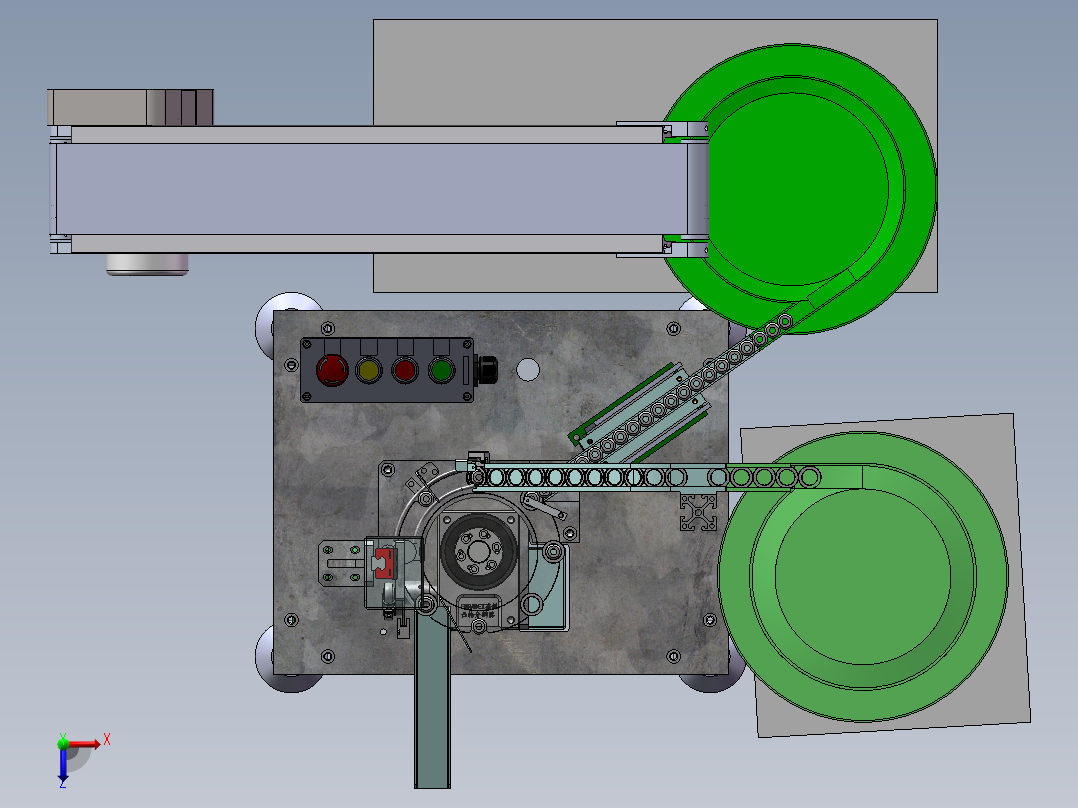Select the lower right green vibratory bowl
This screenshot has width=1078, height=808.
tap(863, 576)
